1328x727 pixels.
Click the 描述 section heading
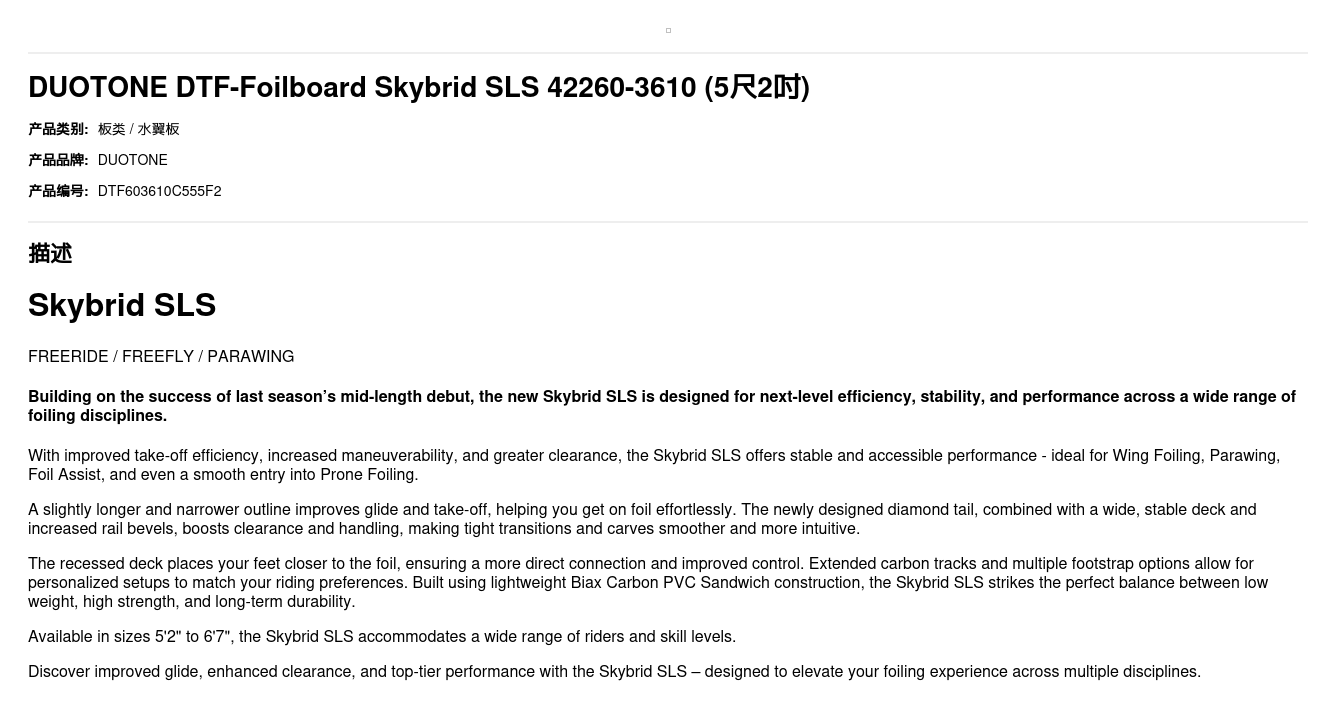50,254
